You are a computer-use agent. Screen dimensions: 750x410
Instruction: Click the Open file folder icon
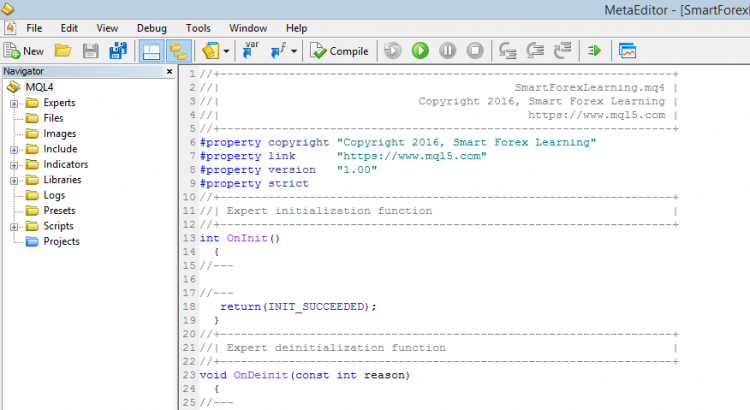62,50
